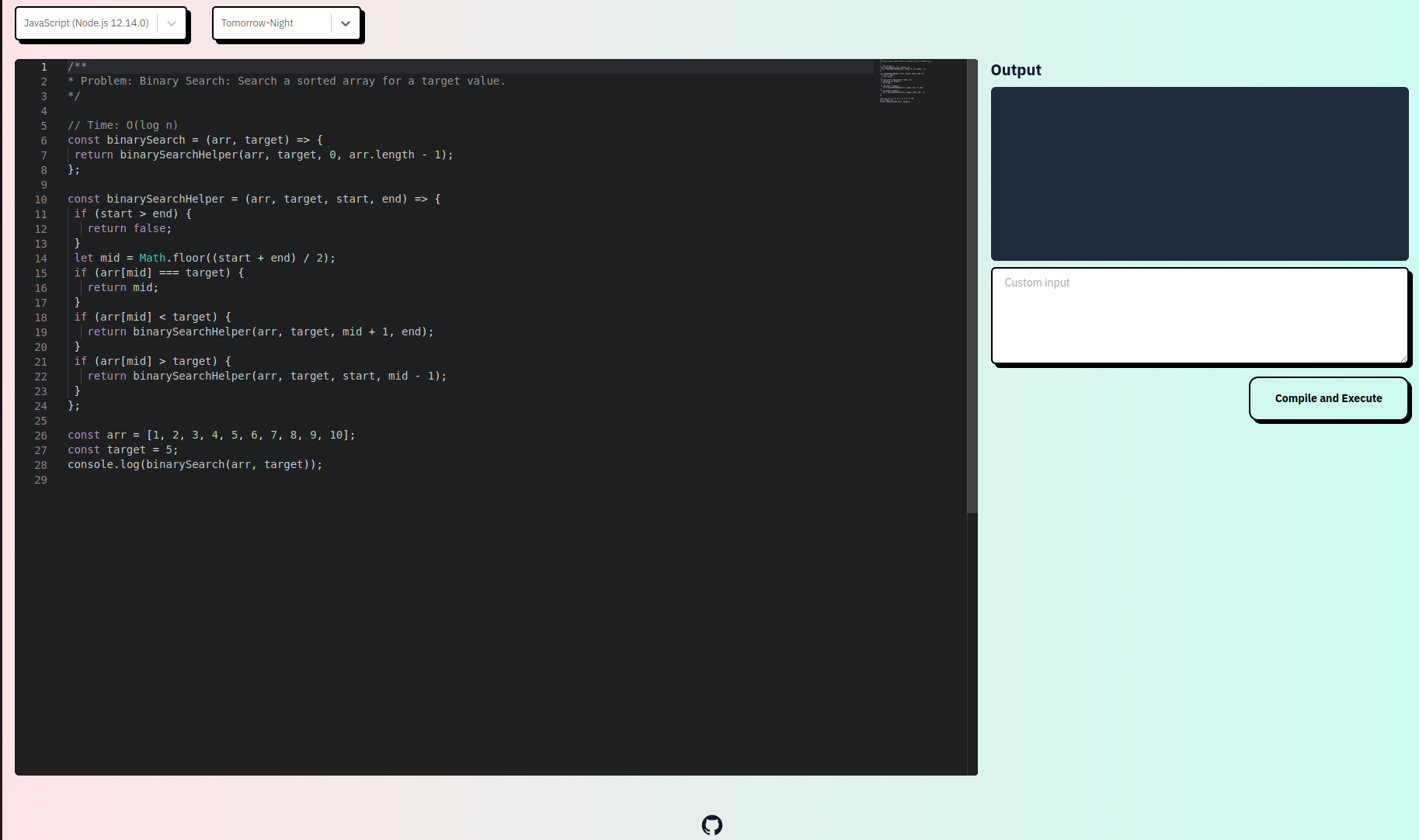The image size is (1419, 840).
Task: Click the 'mid + 1, end' recursive call line
Action: [261, 331]
